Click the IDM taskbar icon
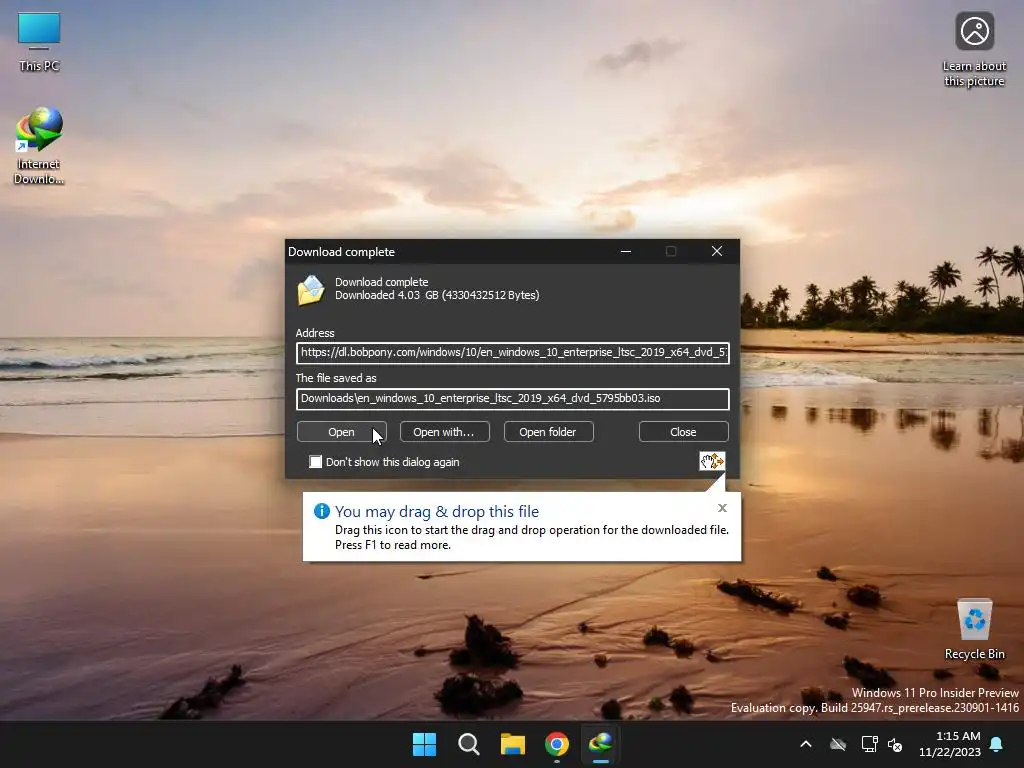 [600, 744]
